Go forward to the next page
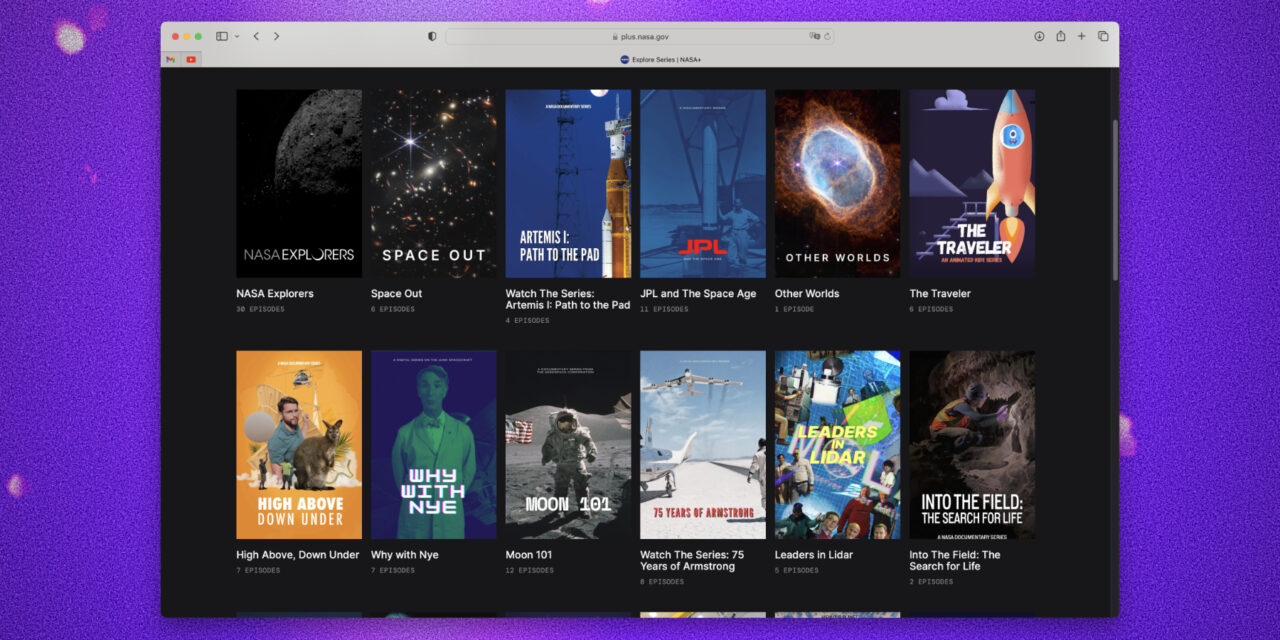The image size is (1280, 640). coord(277,36)
